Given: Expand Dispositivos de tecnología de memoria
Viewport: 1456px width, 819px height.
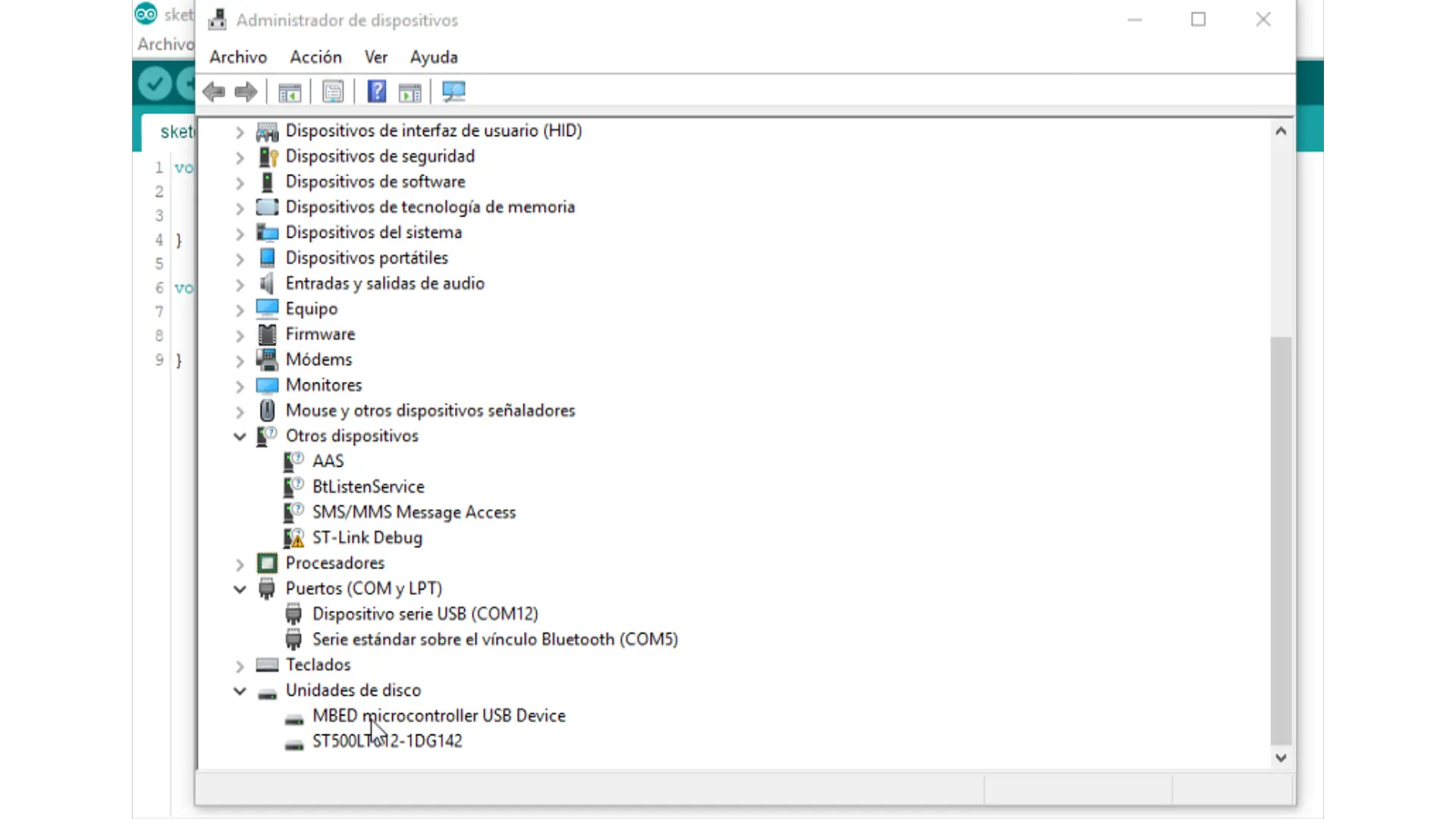Looking at the screenshot, I should (x=240, y=209).
